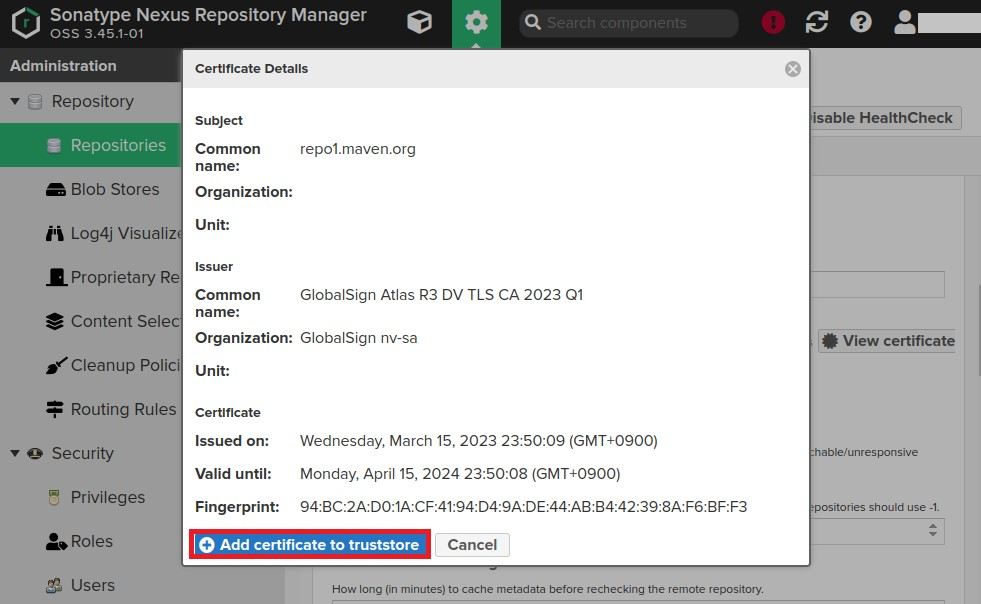Open the Browse cube icon
981x604 pixels.
pos(419,23)
